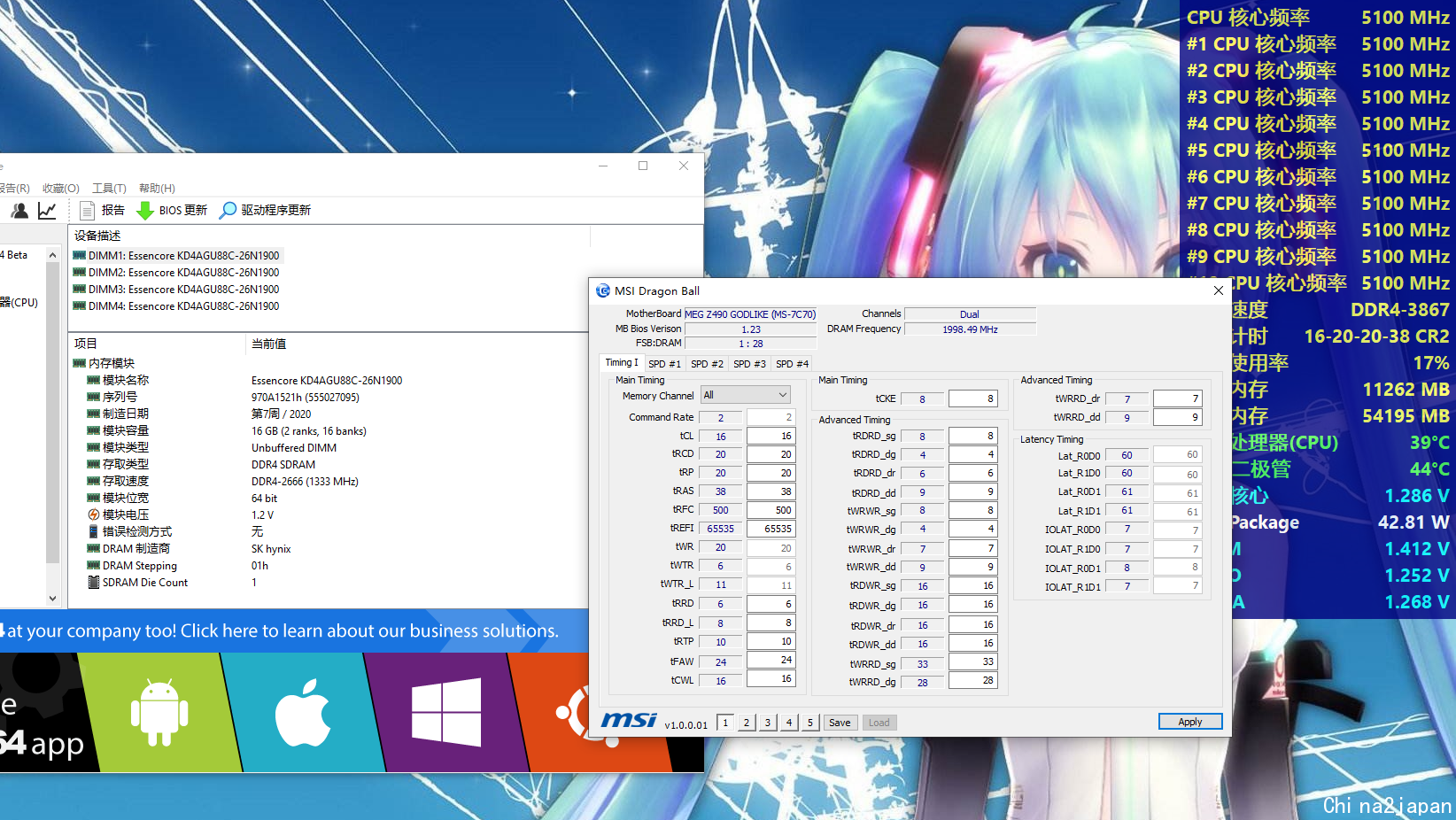Select profile slot 3 button
The image size is (1456, 820).
(x=768, y=723)
